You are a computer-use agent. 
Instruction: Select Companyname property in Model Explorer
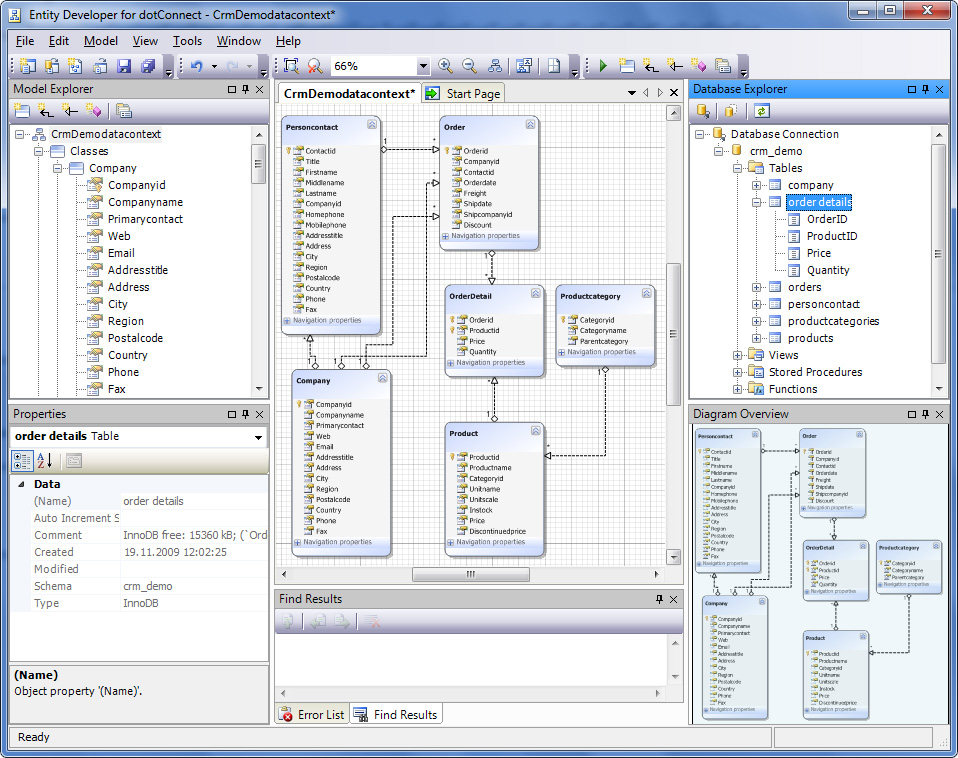(x=145, y=202)
